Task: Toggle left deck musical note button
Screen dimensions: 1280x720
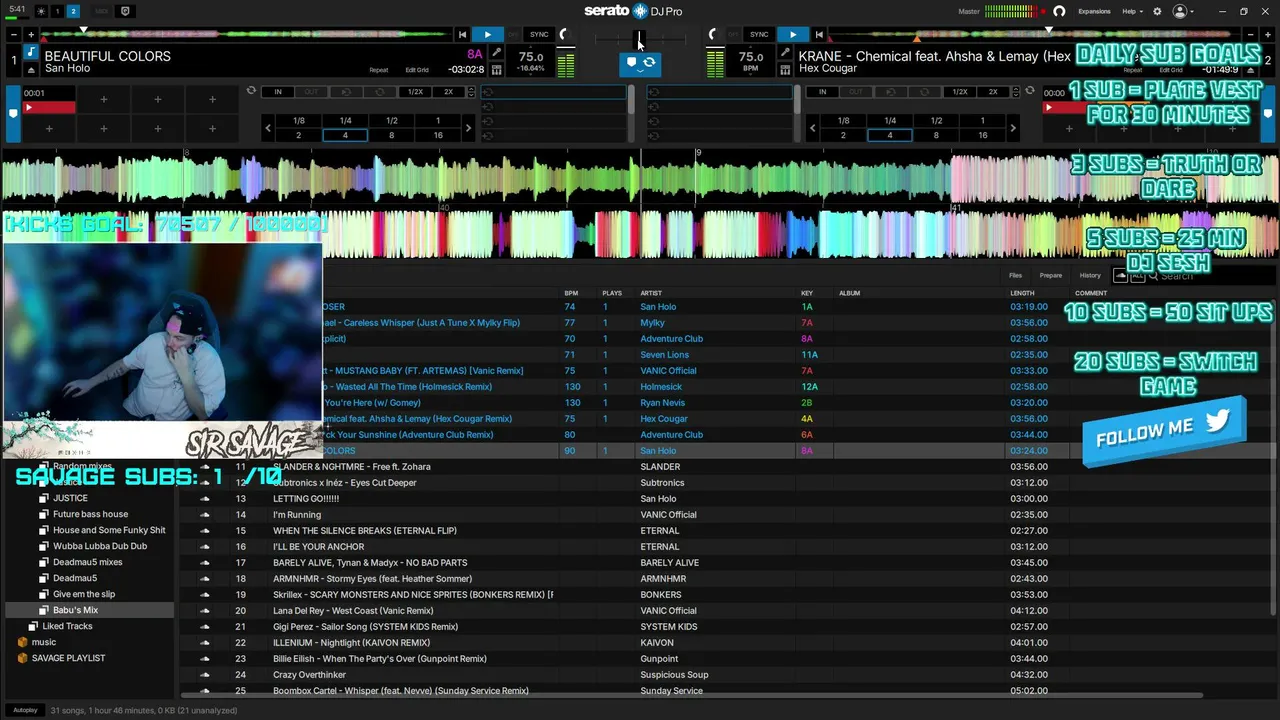Action: pos(30,53)
